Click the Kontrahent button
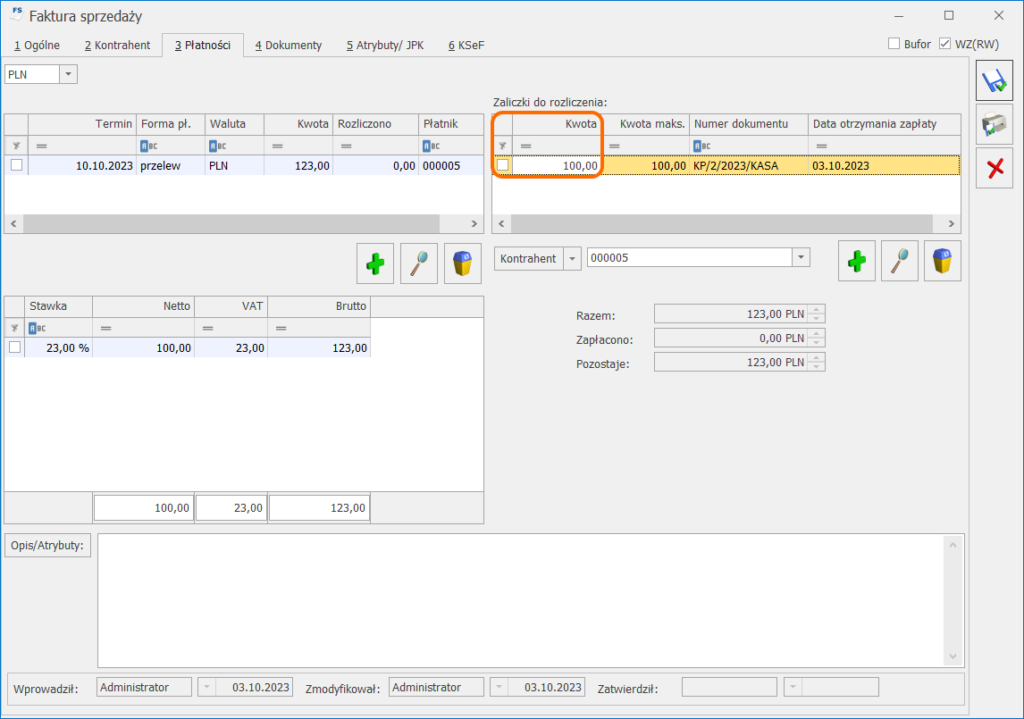This screenshot has height=719, width=1024. [x=528, y=259]
